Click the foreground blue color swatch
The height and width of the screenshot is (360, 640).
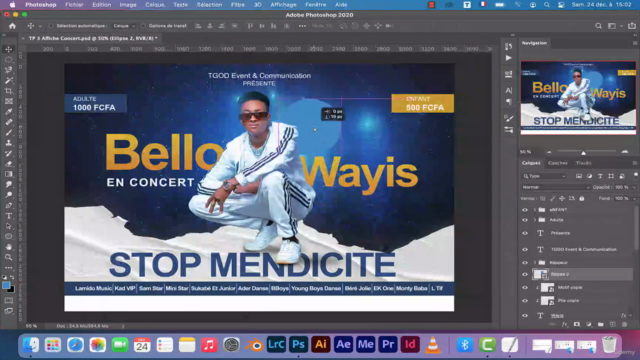[x=6, y=285]
